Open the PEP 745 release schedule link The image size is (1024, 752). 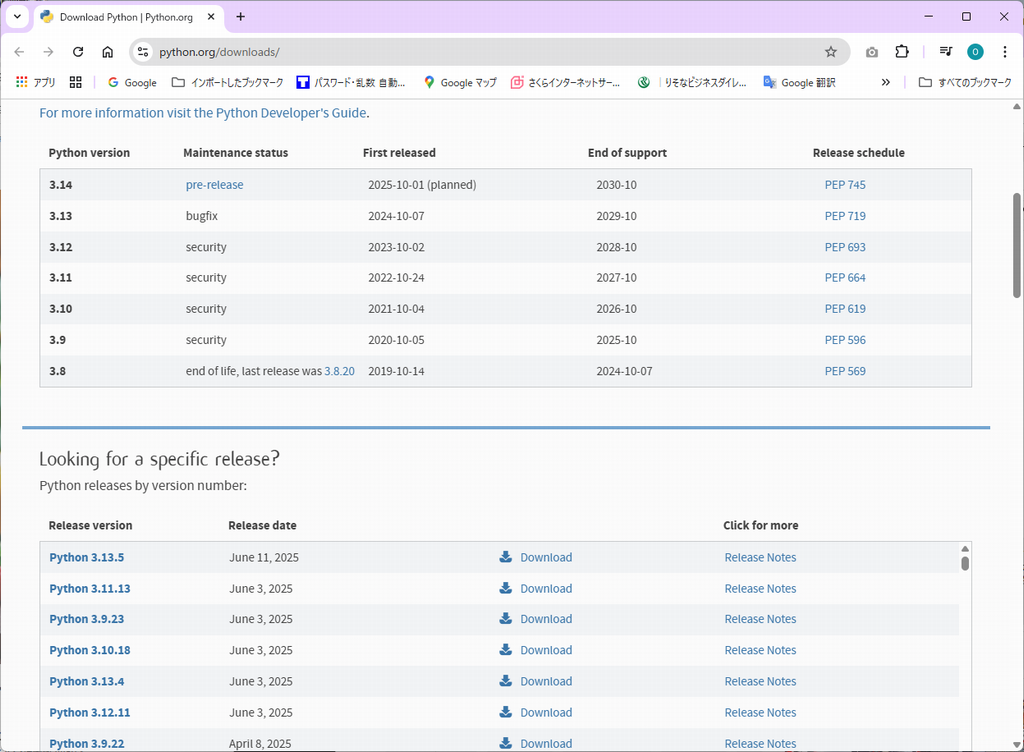pyautogui.click(x=844, y=185)
